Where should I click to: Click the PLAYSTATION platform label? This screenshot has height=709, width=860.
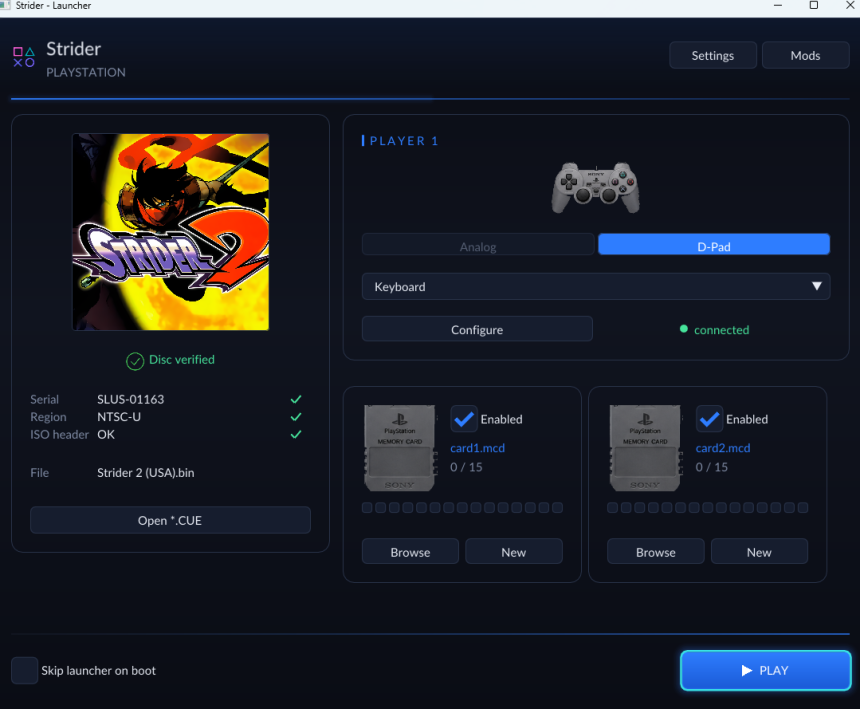[x=86, y=72]
